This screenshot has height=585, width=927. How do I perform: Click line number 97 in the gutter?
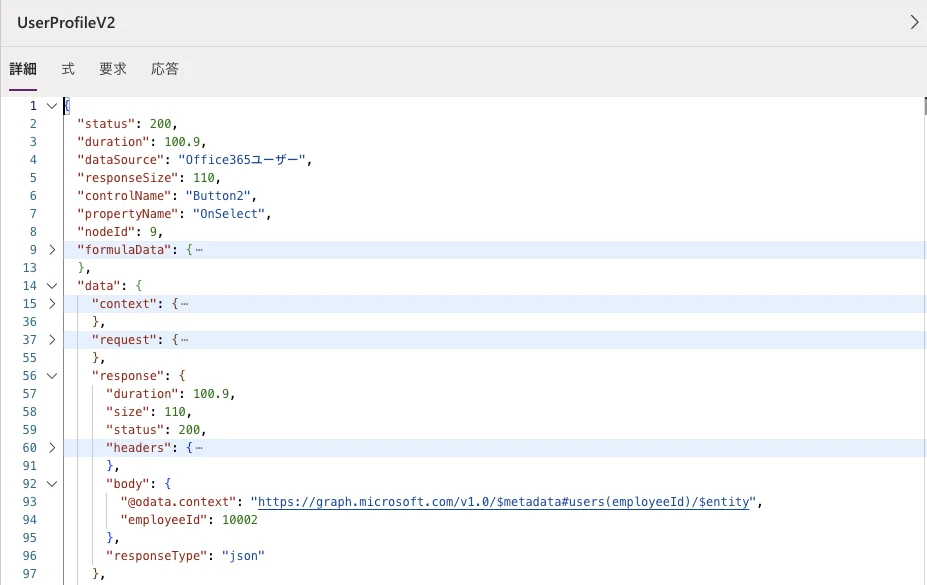(30, 574)
